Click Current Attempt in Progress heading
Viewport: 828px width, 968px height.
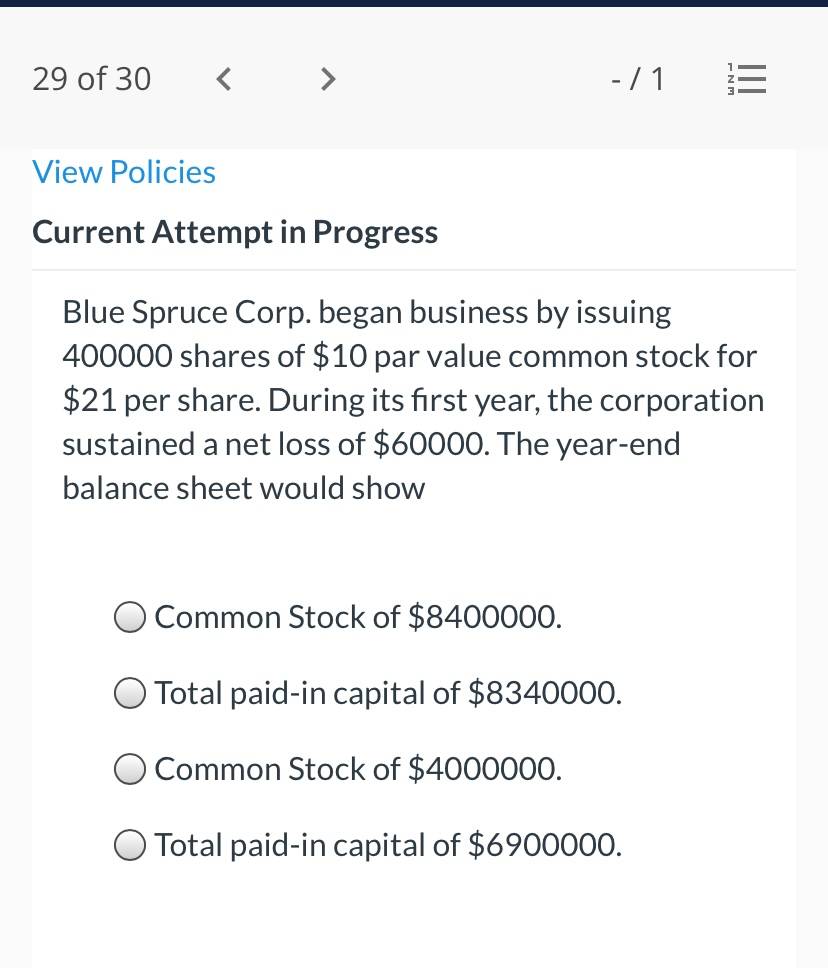235,232
